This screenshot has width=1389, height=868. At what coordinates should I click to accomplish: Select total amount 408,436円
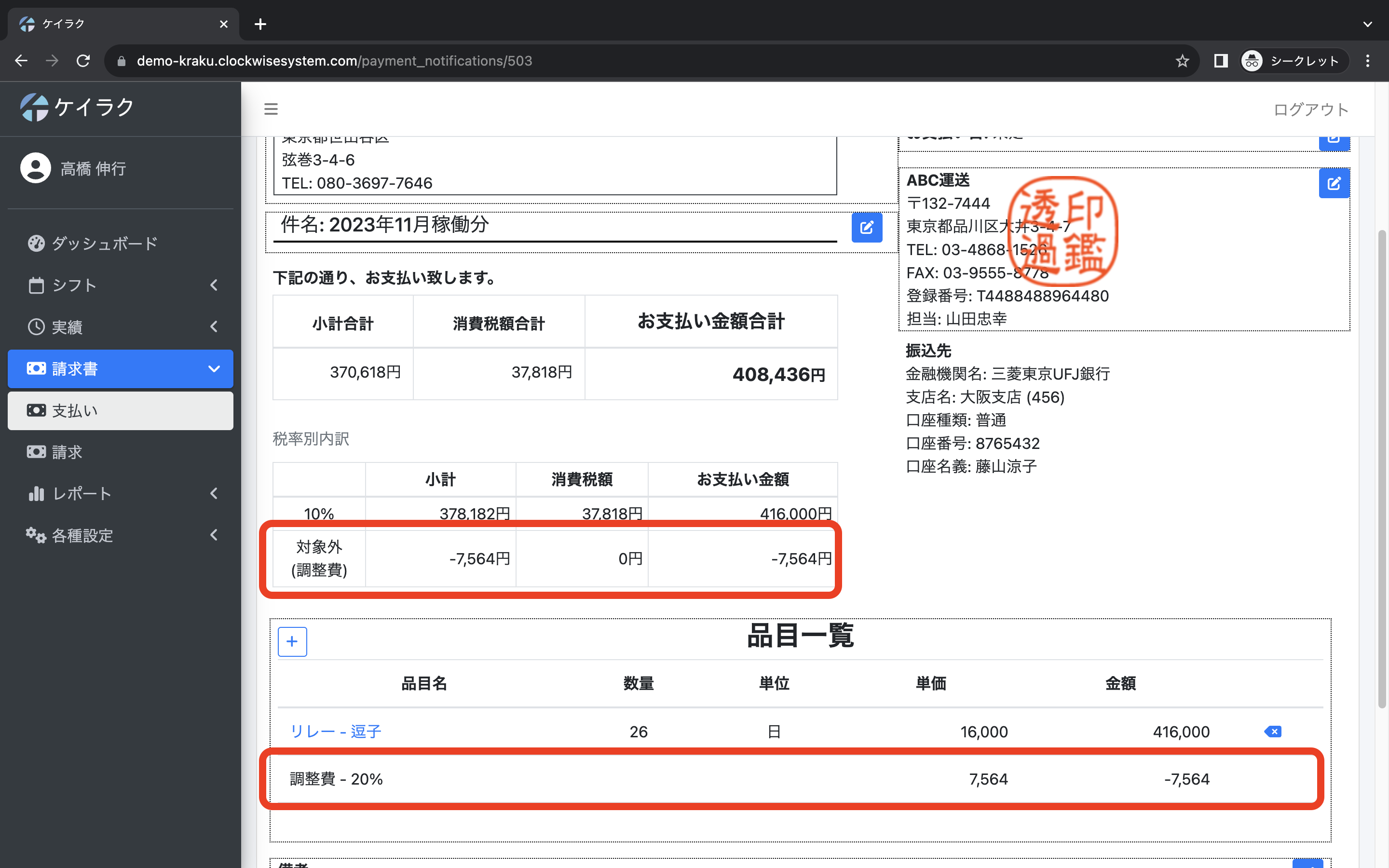[x=778, y=375]
